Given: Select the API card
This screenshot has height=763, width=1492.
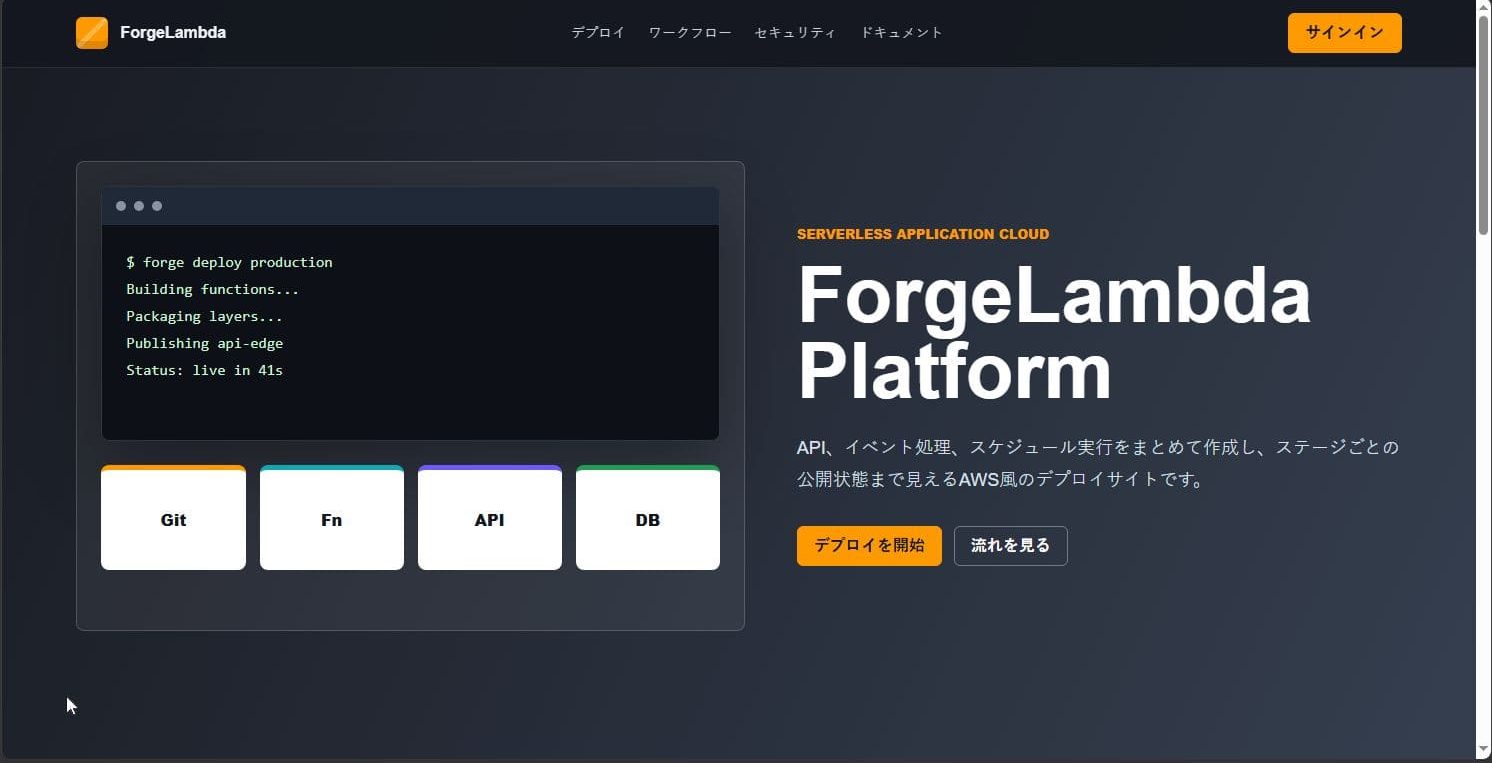Looking at the screenshot, I should coord(490,518).
